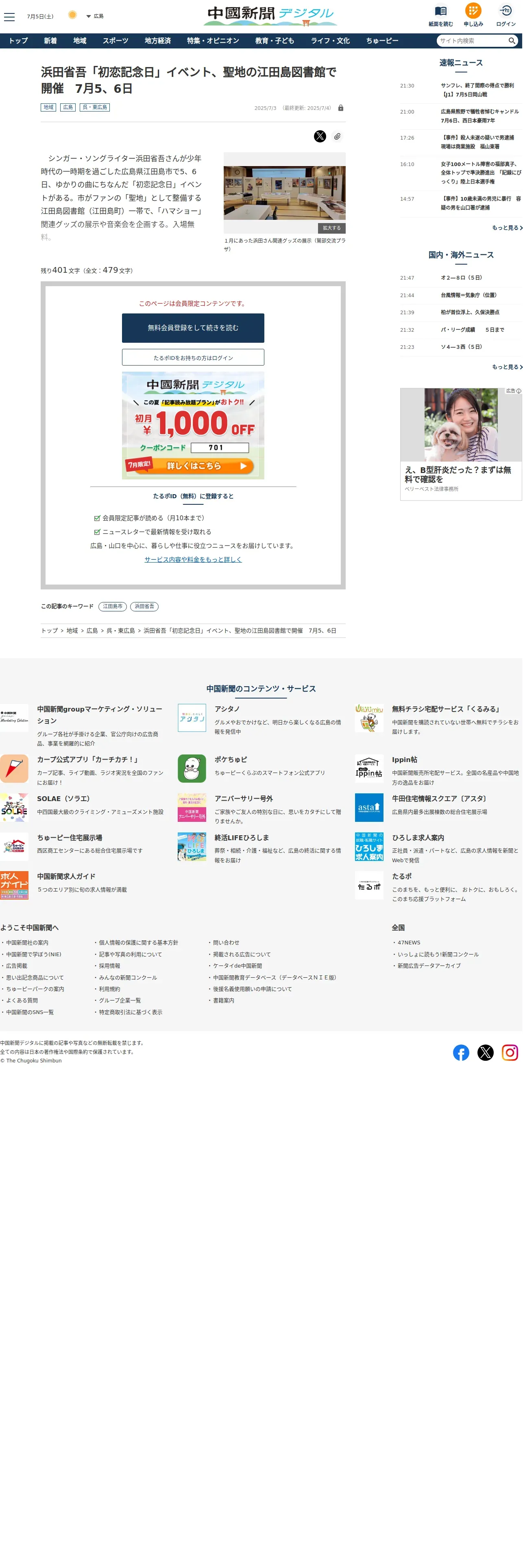Expand 国内・海外ニュース もっと見る link
This screenshot has width=523, height=1568.
tap(507, 367)
